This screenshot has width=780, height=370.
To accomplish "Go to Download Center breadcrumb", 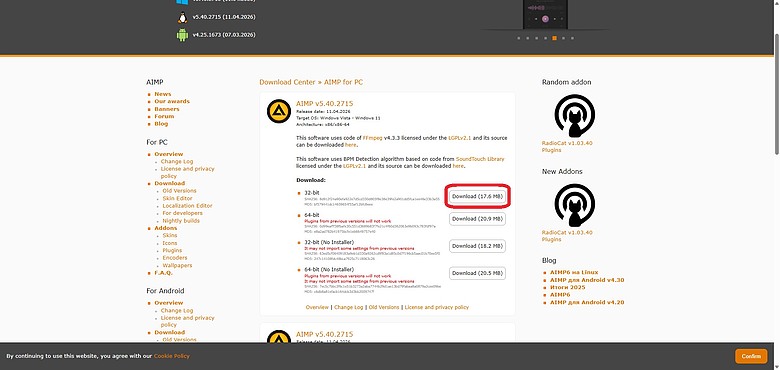I will pos(287,82).
